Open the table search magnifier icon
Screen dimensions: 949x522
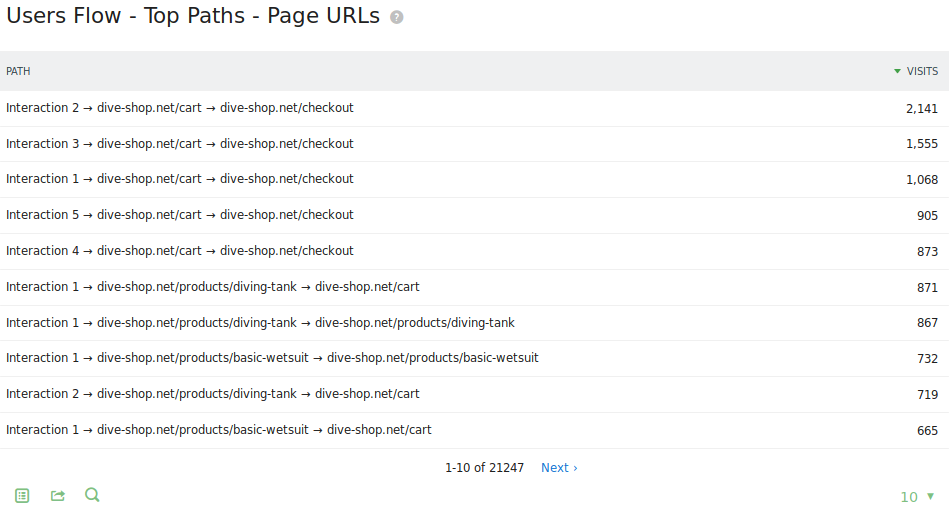(92, 495)
